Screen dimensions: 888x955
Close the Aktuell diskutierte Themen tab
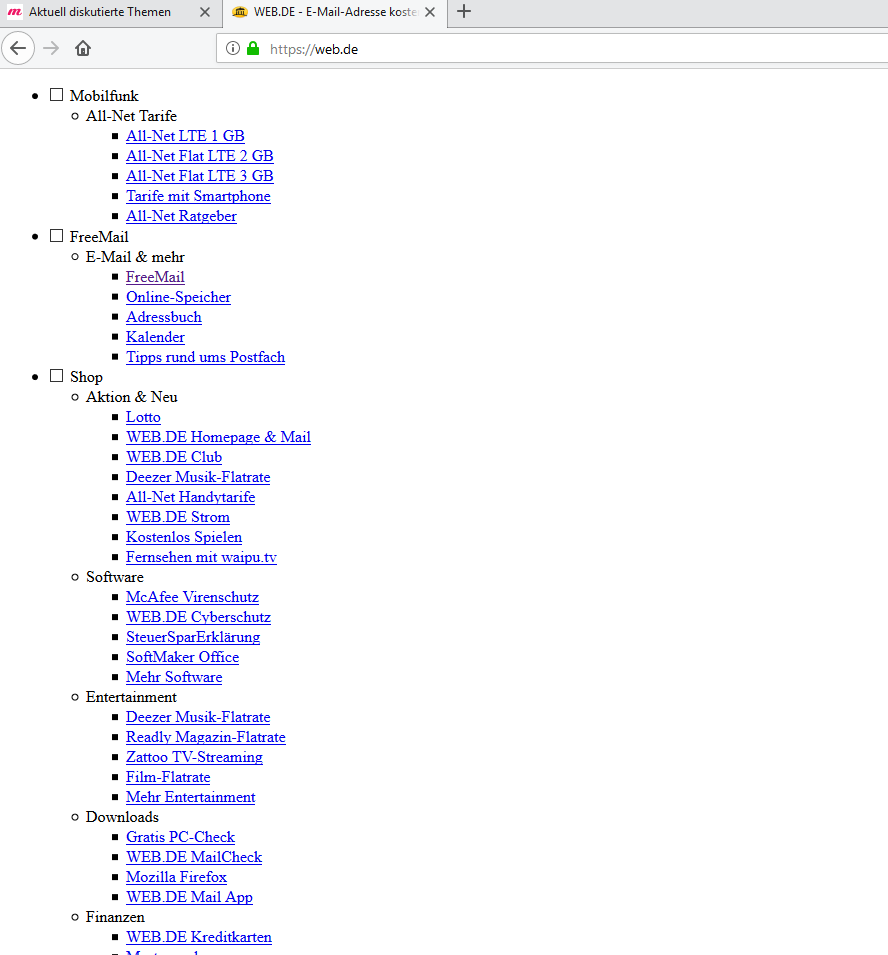pos(205,12)
